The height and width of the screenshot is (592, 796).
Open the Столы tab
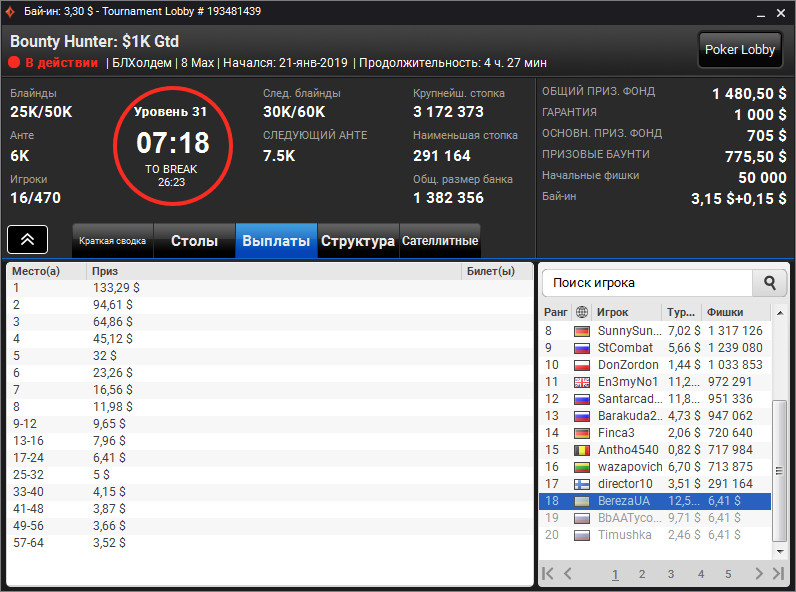[x=194, y=241]
